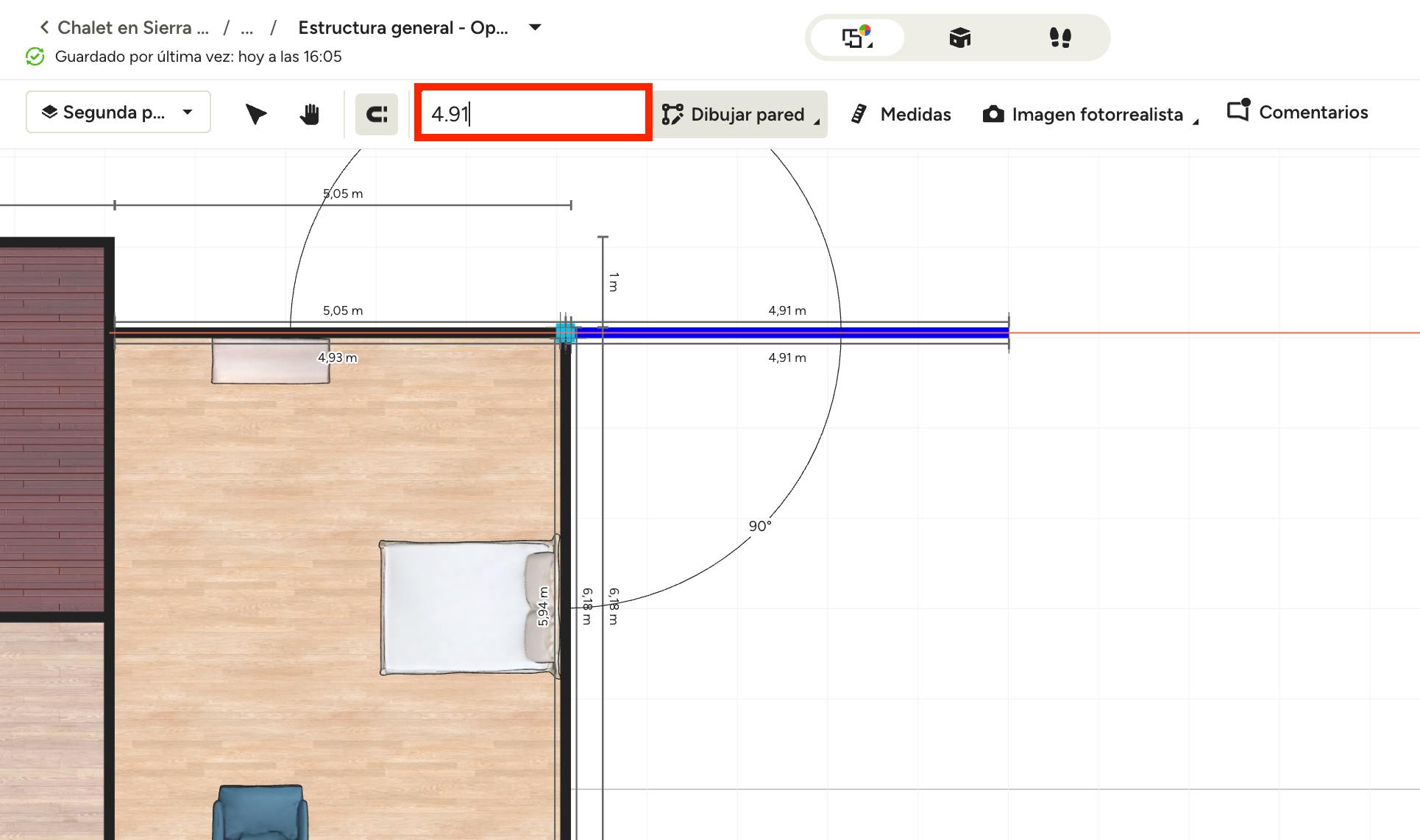Image resolution: width=1420 pixels, height=840 pixels.
Task: Open the Comentarios panel
Action: [1298, 112]
